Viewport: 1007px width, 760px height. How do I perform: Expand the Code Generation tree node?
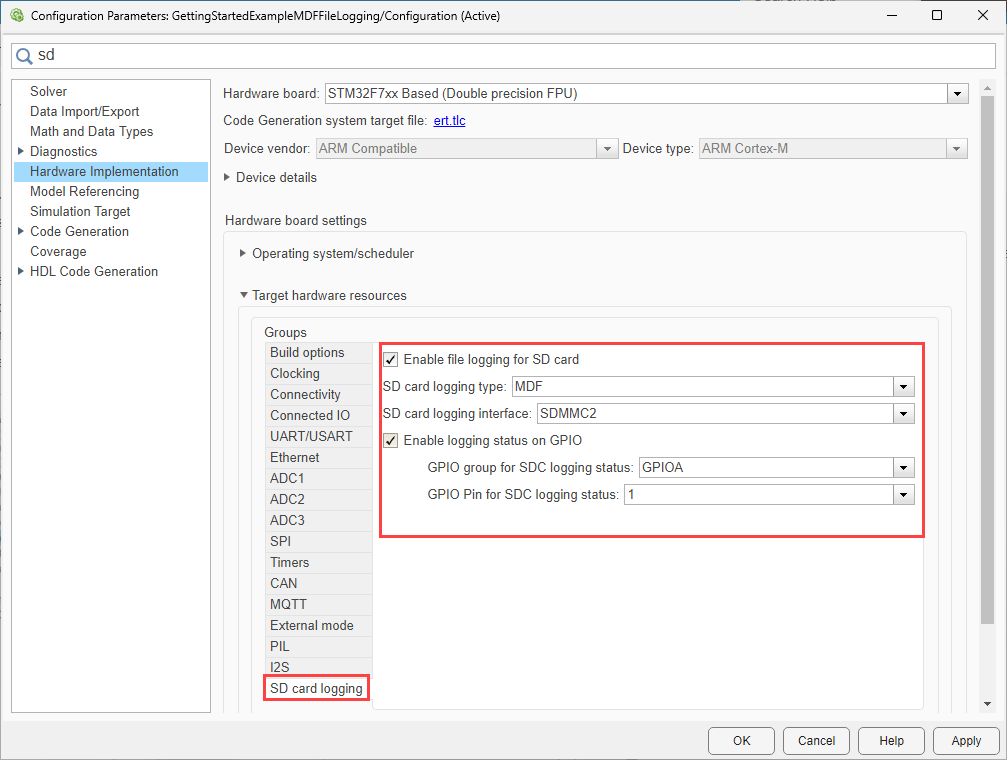[20, 232]
